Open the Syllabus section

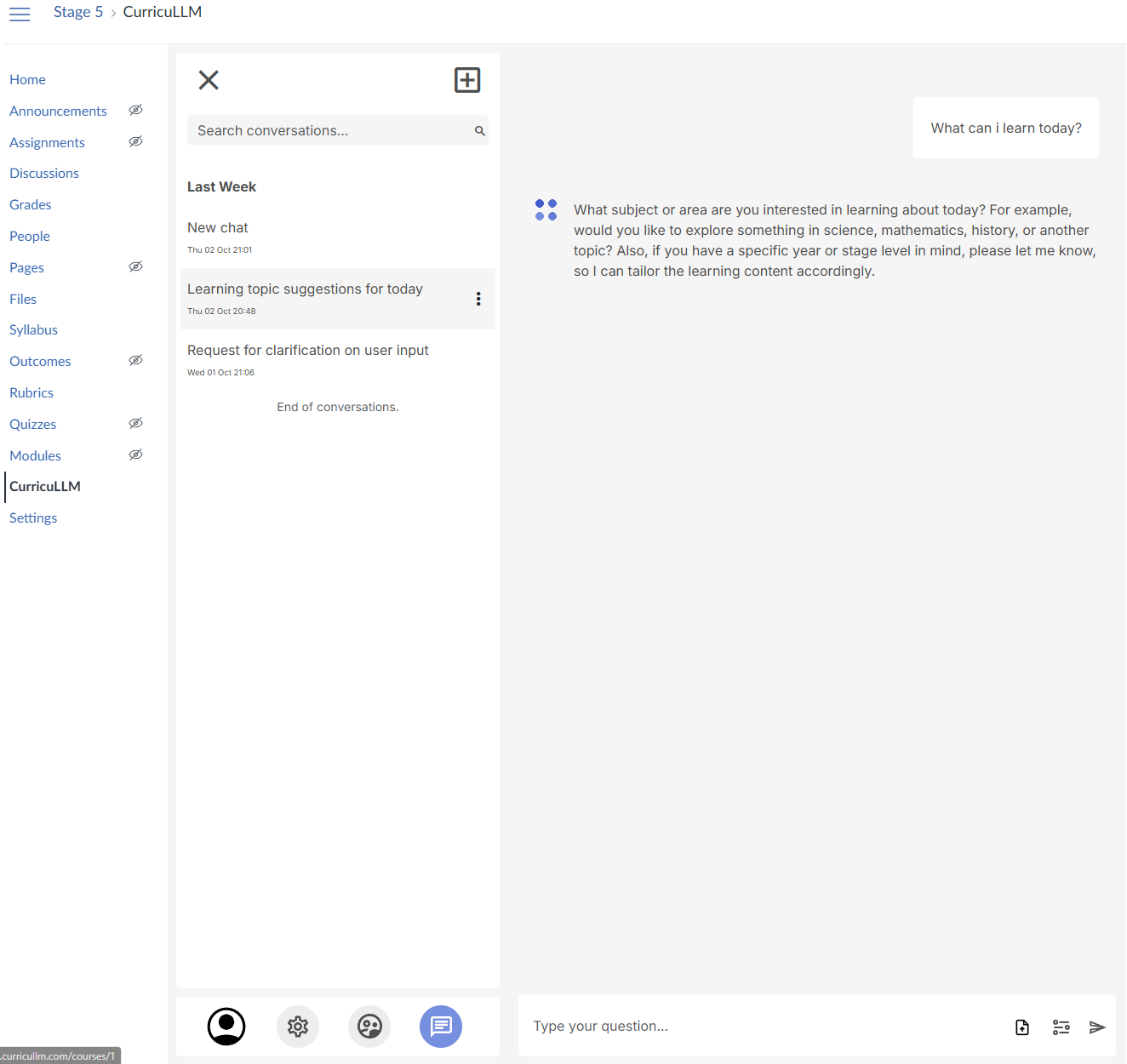point(33,329)
